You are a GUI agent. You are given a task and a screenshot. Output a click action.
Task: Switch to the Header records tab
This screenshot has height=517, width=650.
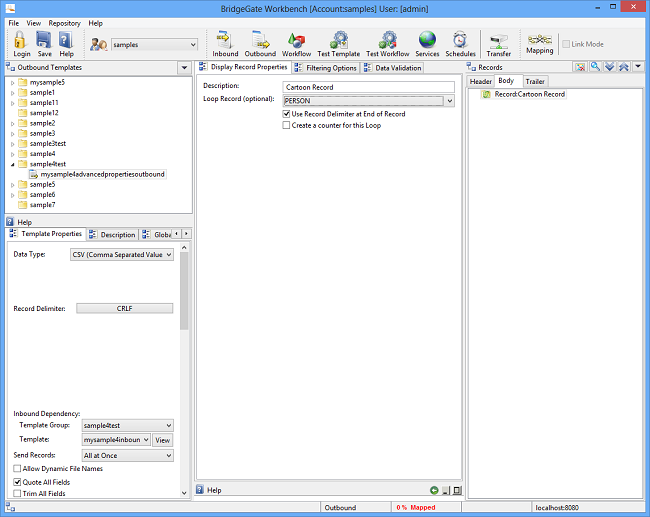tap(480, 81)
